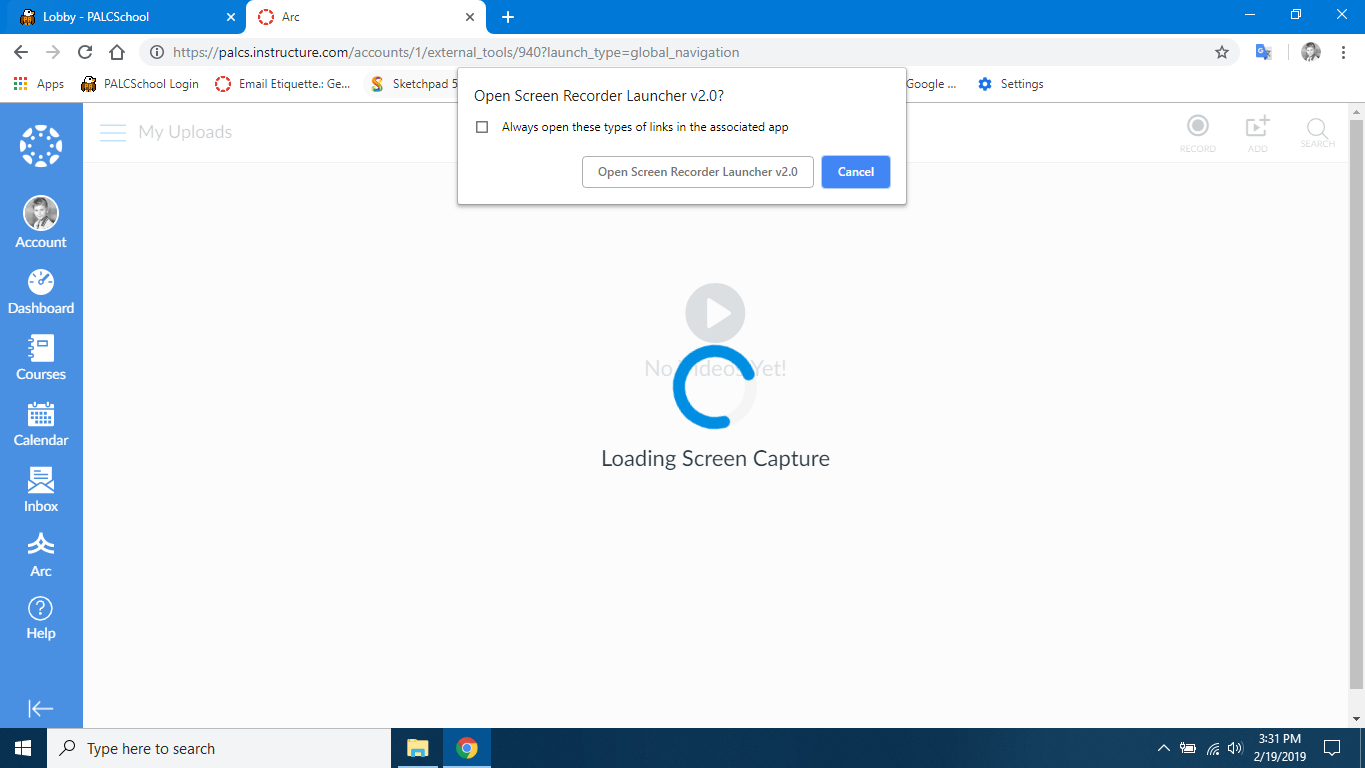The height and width of the screenshot is (768, 1365).
Task: Click Chrome icon in taskbar
Action: coord(467,748)
